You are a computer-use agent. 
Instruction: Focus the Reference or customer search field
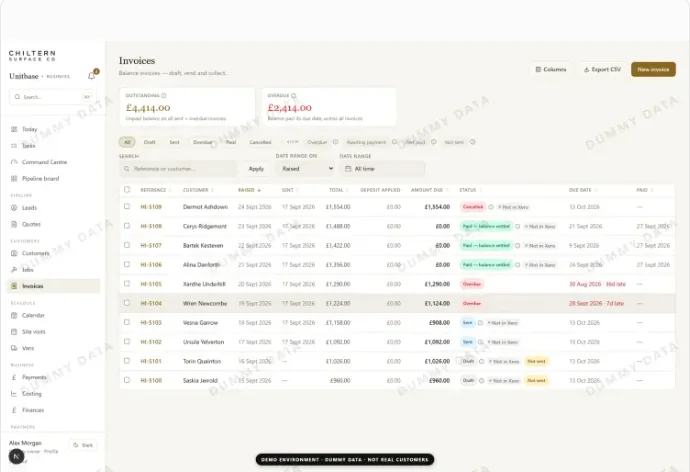[x=178, y=169]
